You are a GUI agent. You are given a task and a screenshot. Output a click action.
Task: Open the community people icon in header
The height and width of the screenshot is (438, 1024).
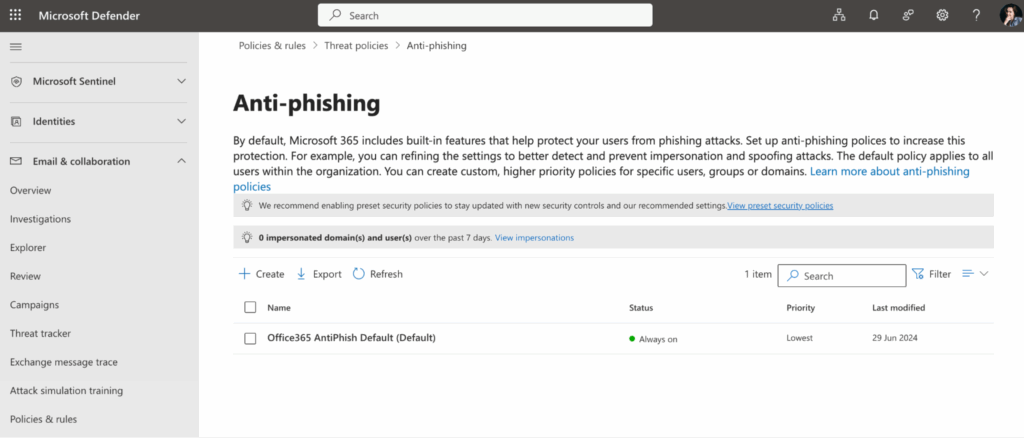point(908,16)
